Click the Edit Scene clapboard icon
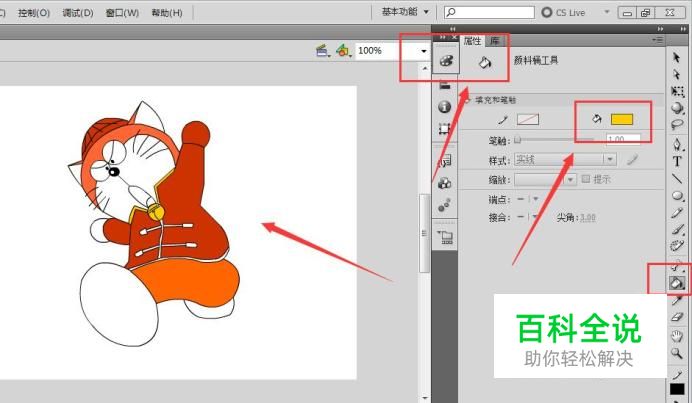The height and width of the screenshot is (403, 692). 323,51
